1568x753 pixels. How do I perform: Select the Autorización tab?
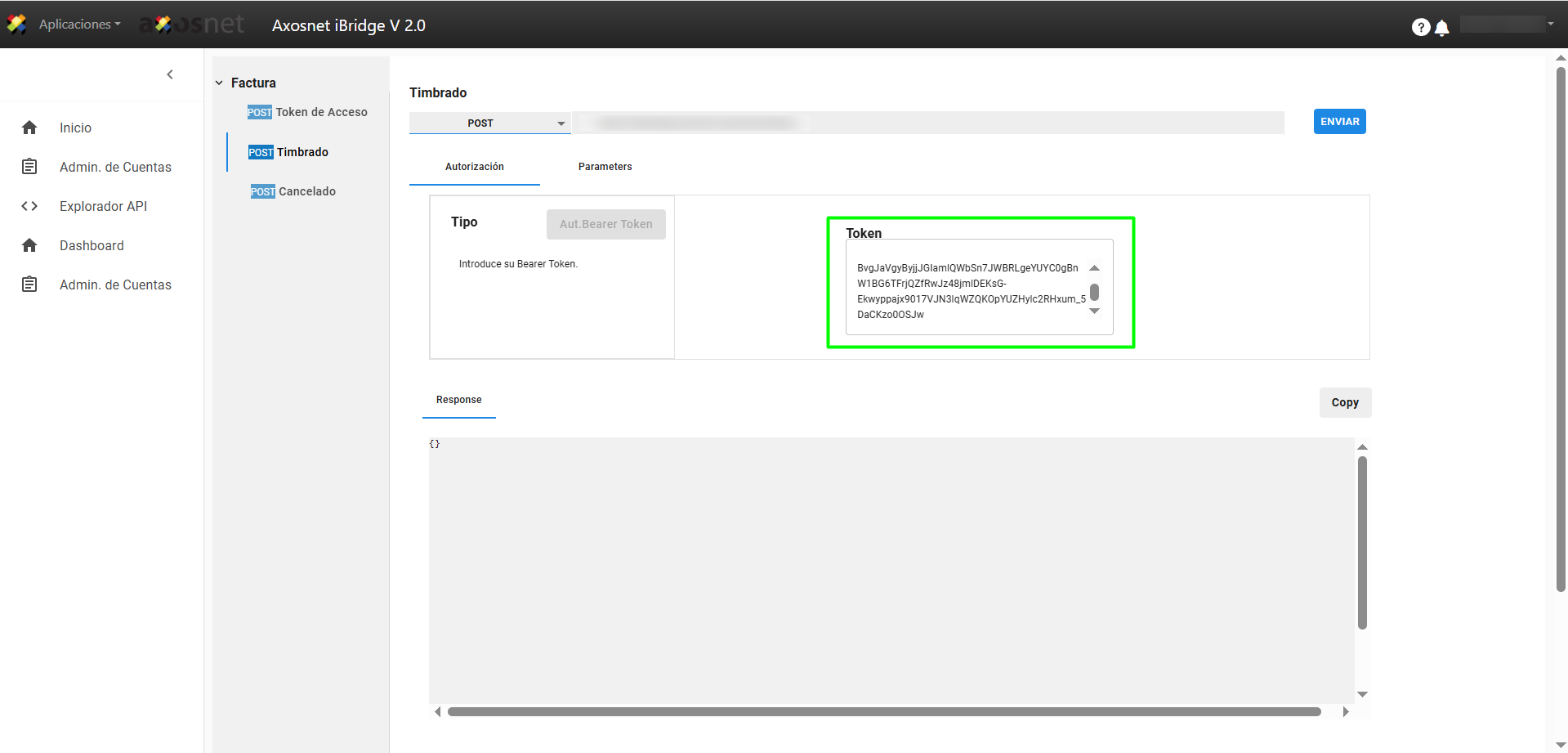point(474,167)
